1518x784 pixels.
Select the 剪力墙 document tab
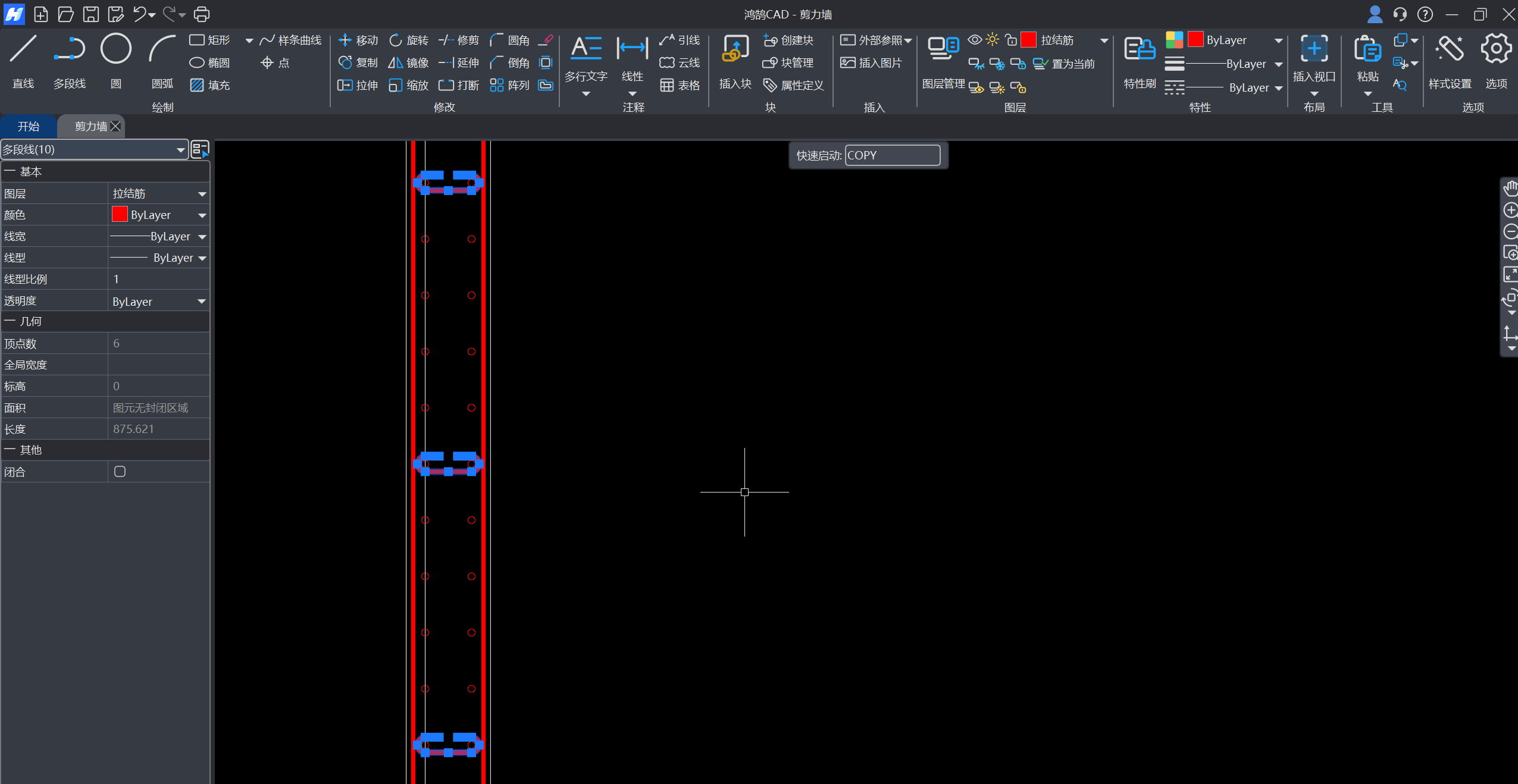(90, 127)
